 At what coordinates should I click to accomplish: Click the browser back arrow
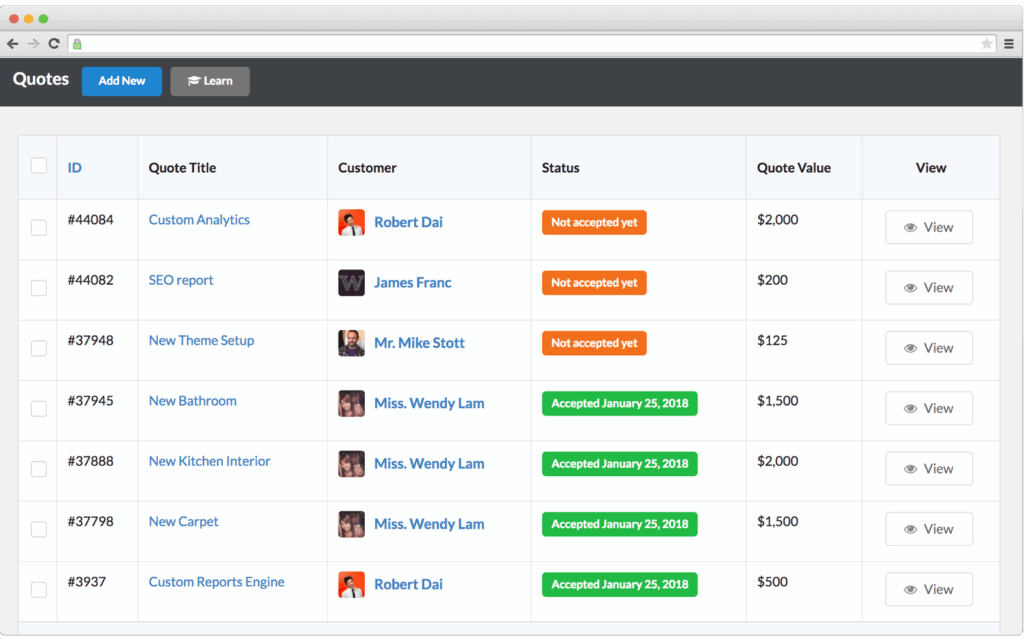[12, 44]
